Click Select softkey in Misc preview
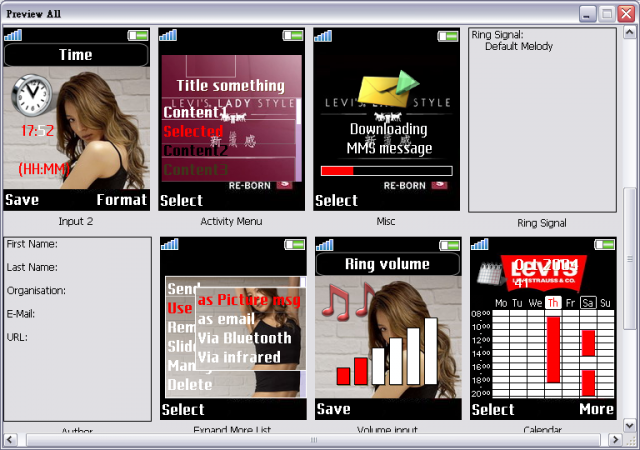The width and height of the screenshot is (640, 450). pyautogui.click(x=336, y=200)
